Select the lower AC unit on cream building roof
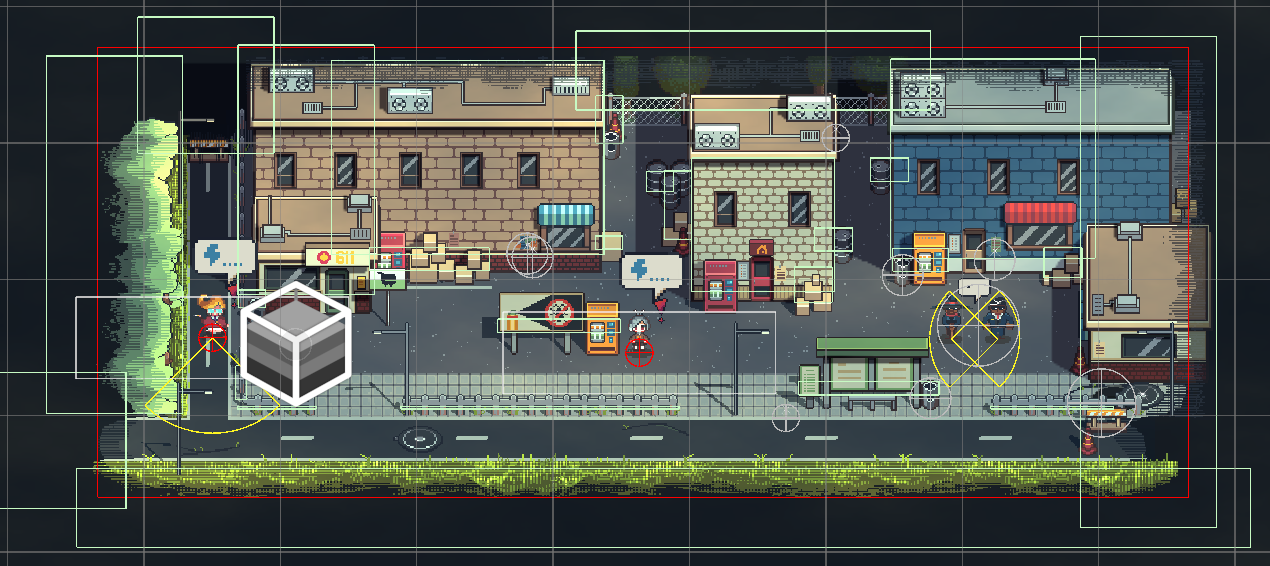Image resolution: width=1270 pixels, height=566 pixels. coord(717,135)
